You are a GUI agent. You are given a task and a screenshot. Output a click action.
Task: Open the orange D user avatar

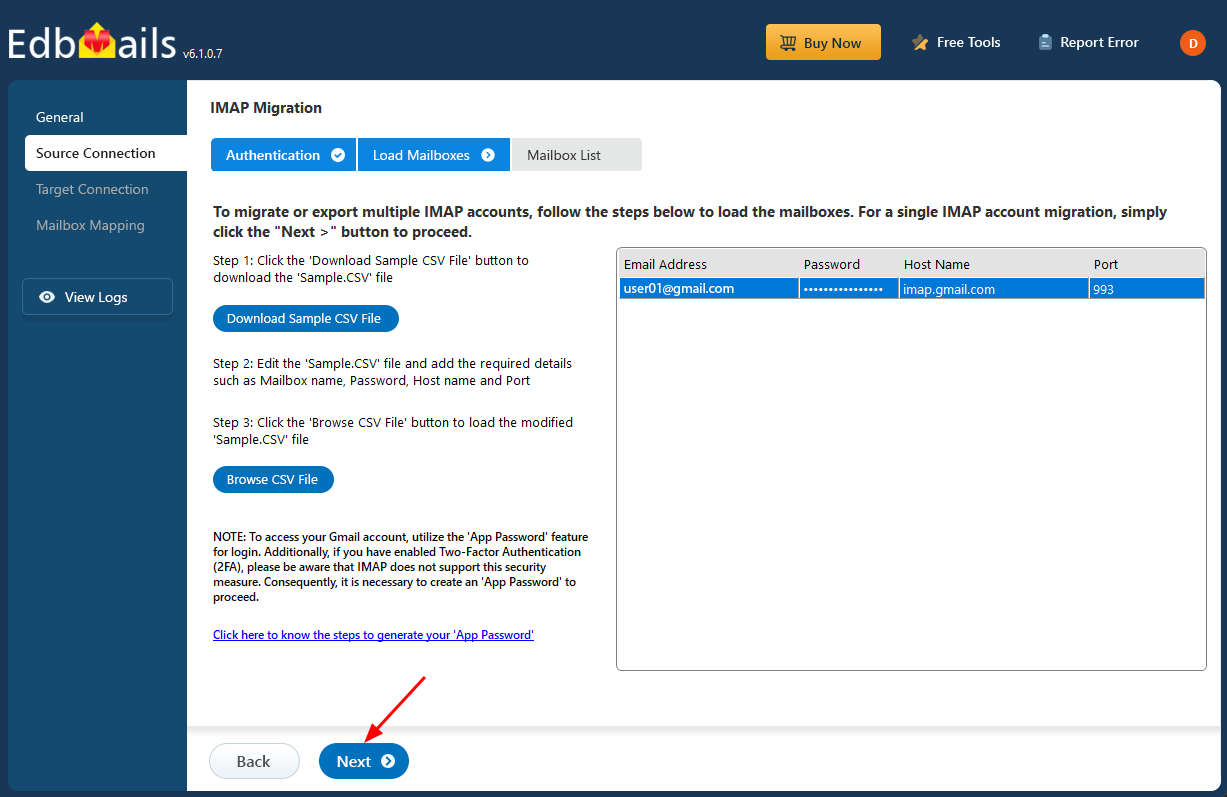pos(1192,43)
